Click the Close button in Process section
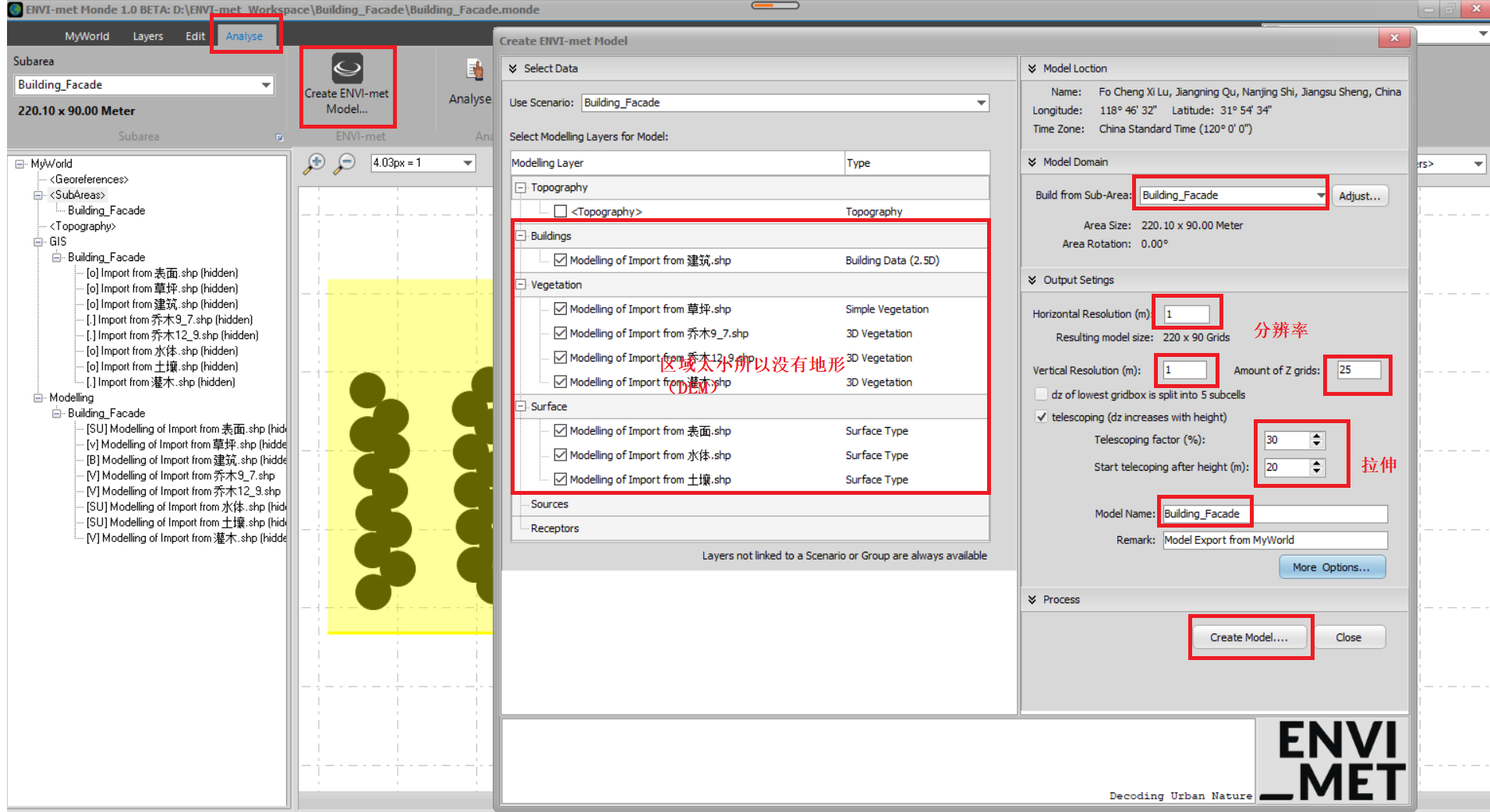The height and width of the screenshot is (812, 1490). [x=1348, y=637]
